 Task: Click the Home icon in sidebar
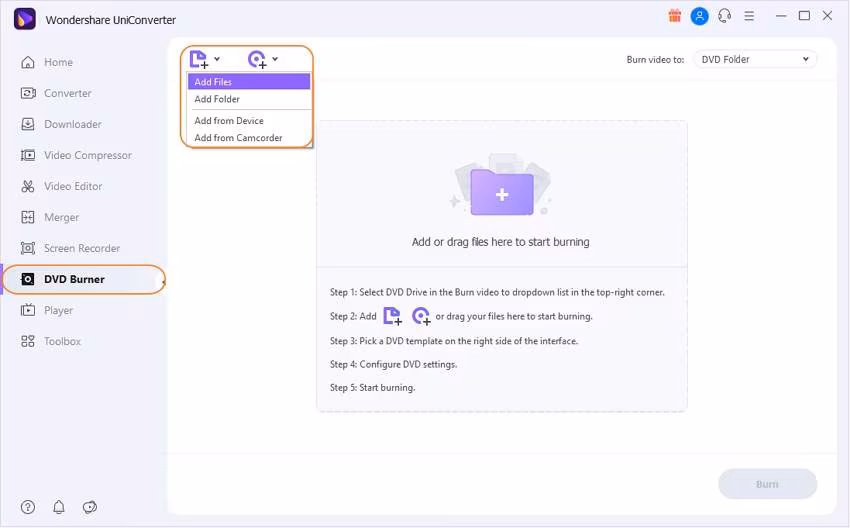tap(28, 62)
